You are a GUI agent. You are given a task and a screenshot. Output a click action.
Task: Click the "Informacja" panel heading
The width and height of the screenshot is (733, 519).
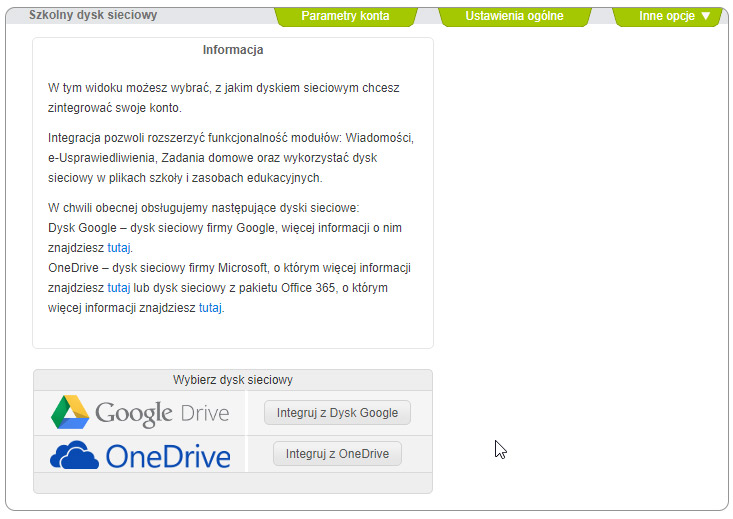[233, 50]
